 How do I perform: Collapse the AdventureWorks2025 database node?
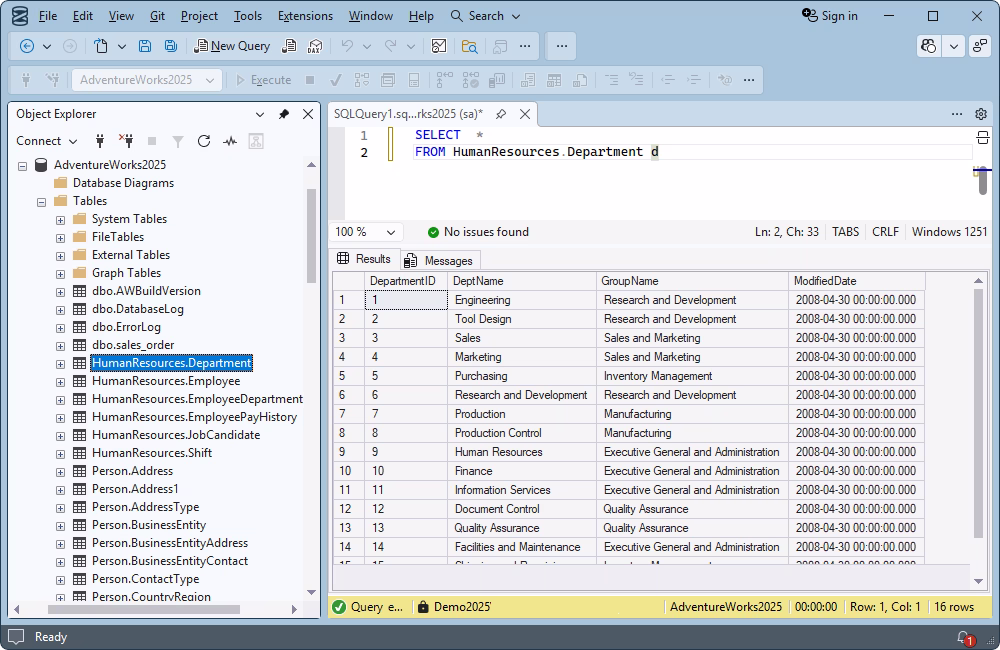(22, 166)
